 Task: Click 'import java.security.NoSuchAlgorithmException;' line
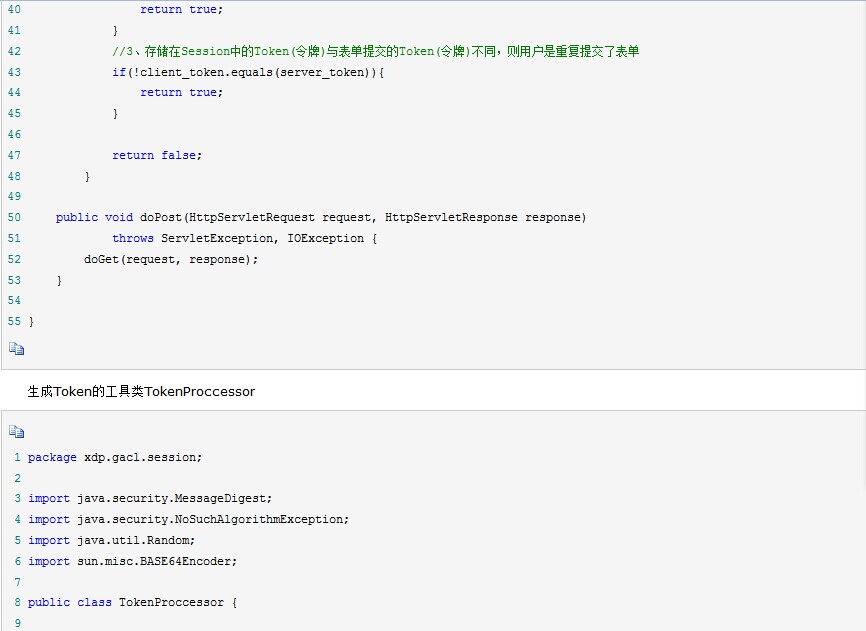[x=188, y=519]
